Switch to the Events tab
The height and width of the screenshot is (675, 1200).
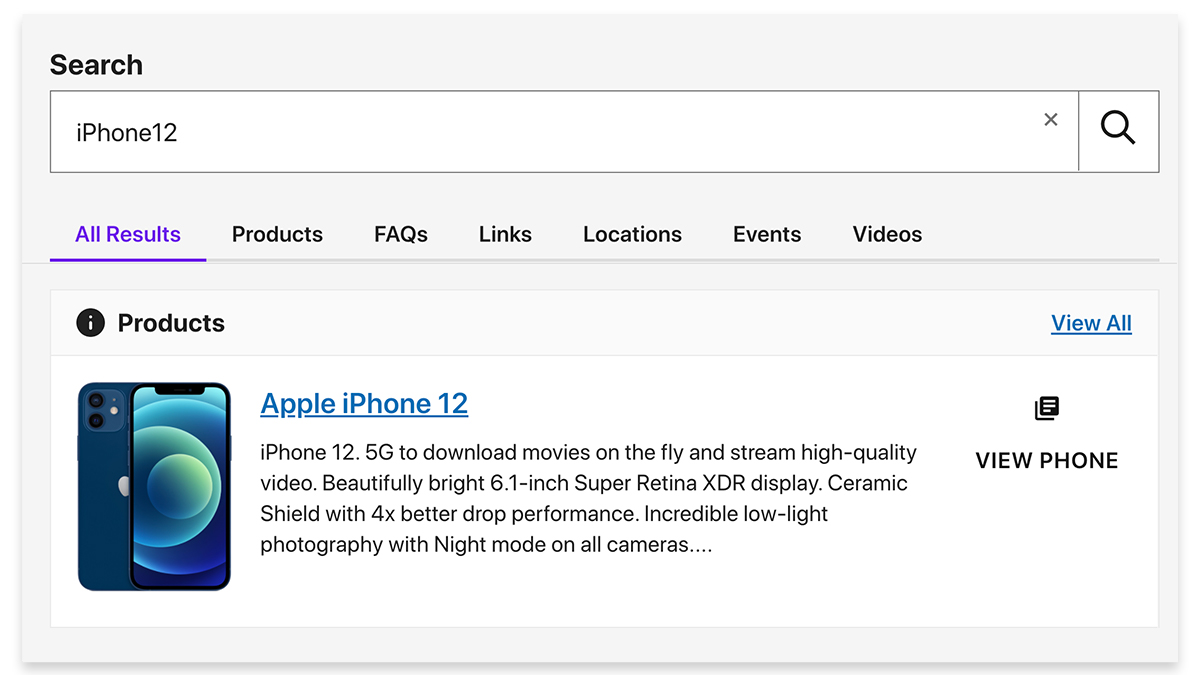(x=767, y=235)
